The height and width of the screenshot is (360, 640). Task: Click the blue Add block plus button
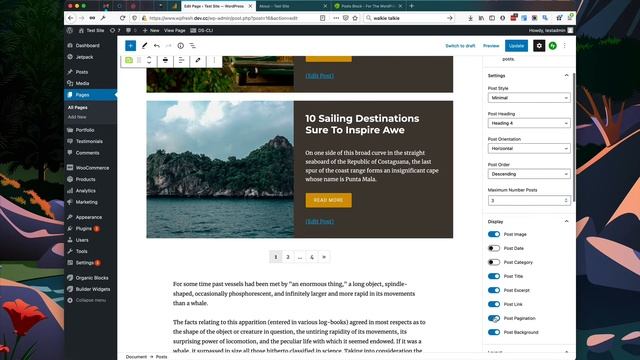(x=130, y=46)
